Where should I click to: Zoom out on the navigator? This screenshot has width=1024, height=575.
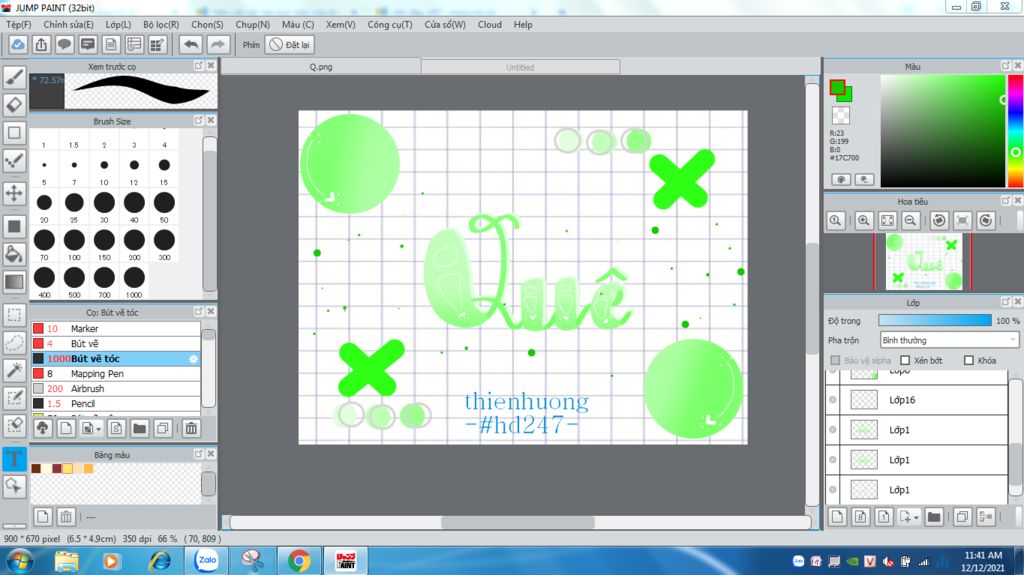(x=910, y=221)
